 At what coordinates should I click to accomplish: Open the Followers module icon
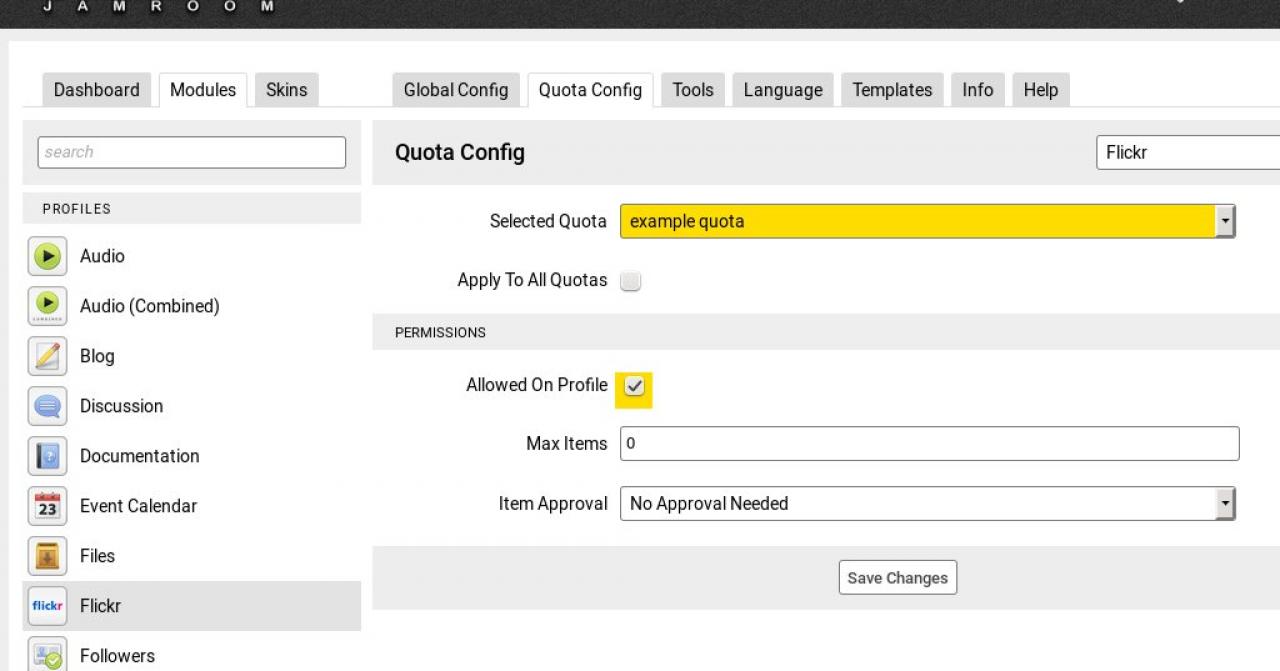pos(47,655)
